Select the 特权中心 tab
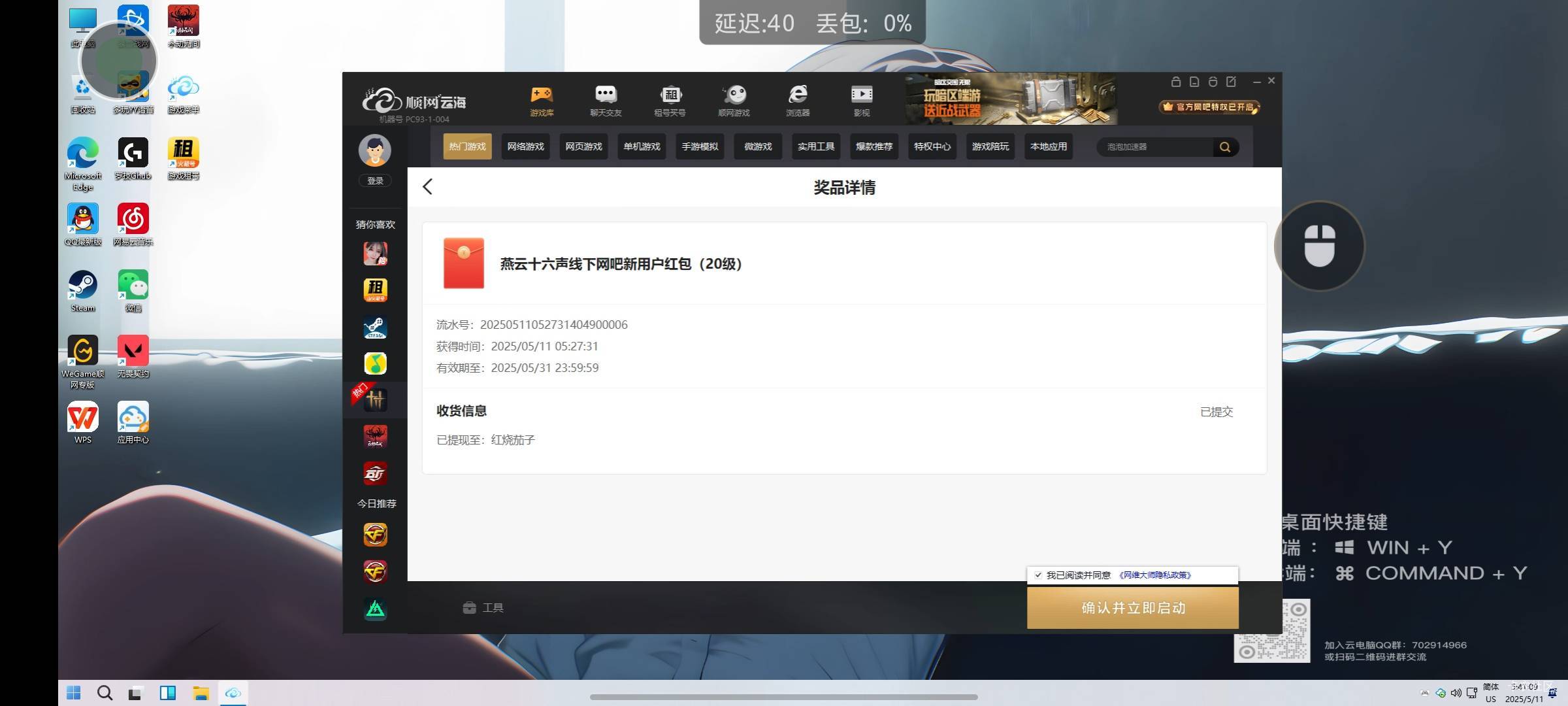Screen dimensions: 1568x706 (933, 146)
